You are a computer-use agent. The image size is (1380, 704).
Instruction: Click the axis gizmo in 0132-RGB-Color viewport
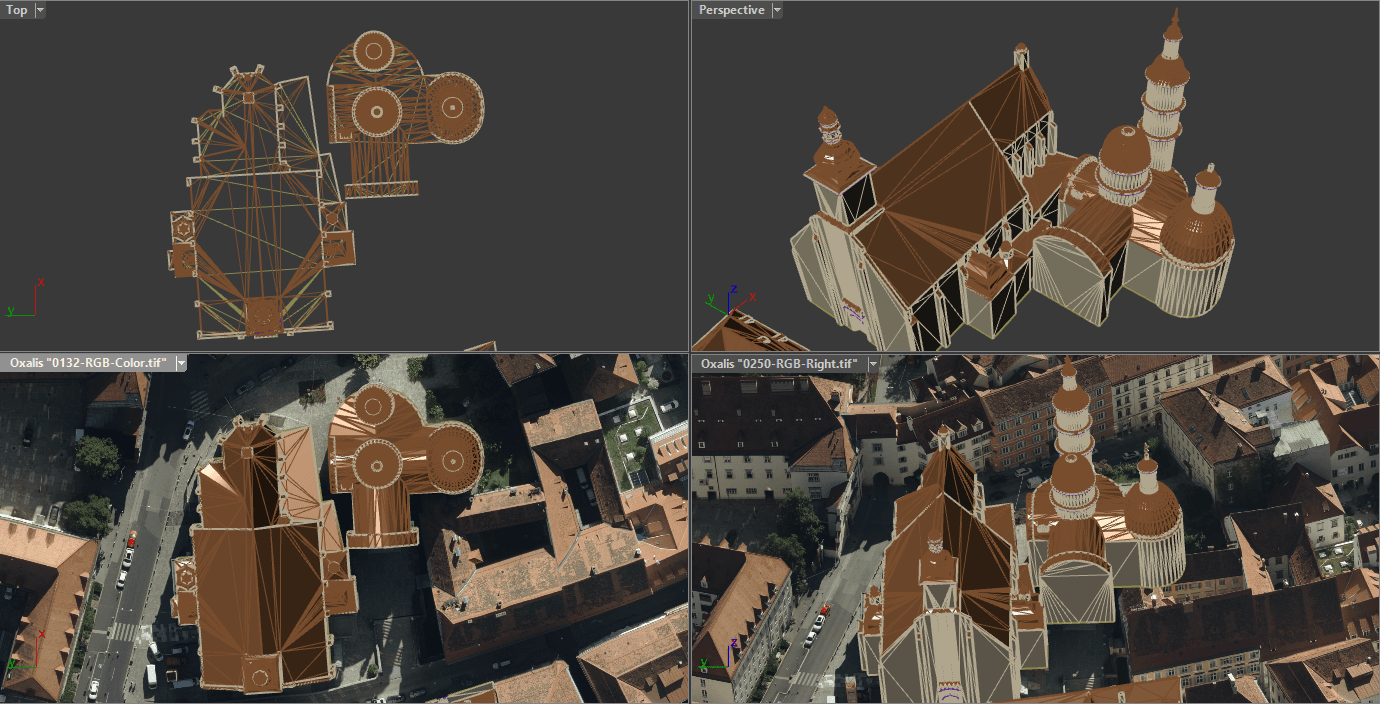[26, 648]
